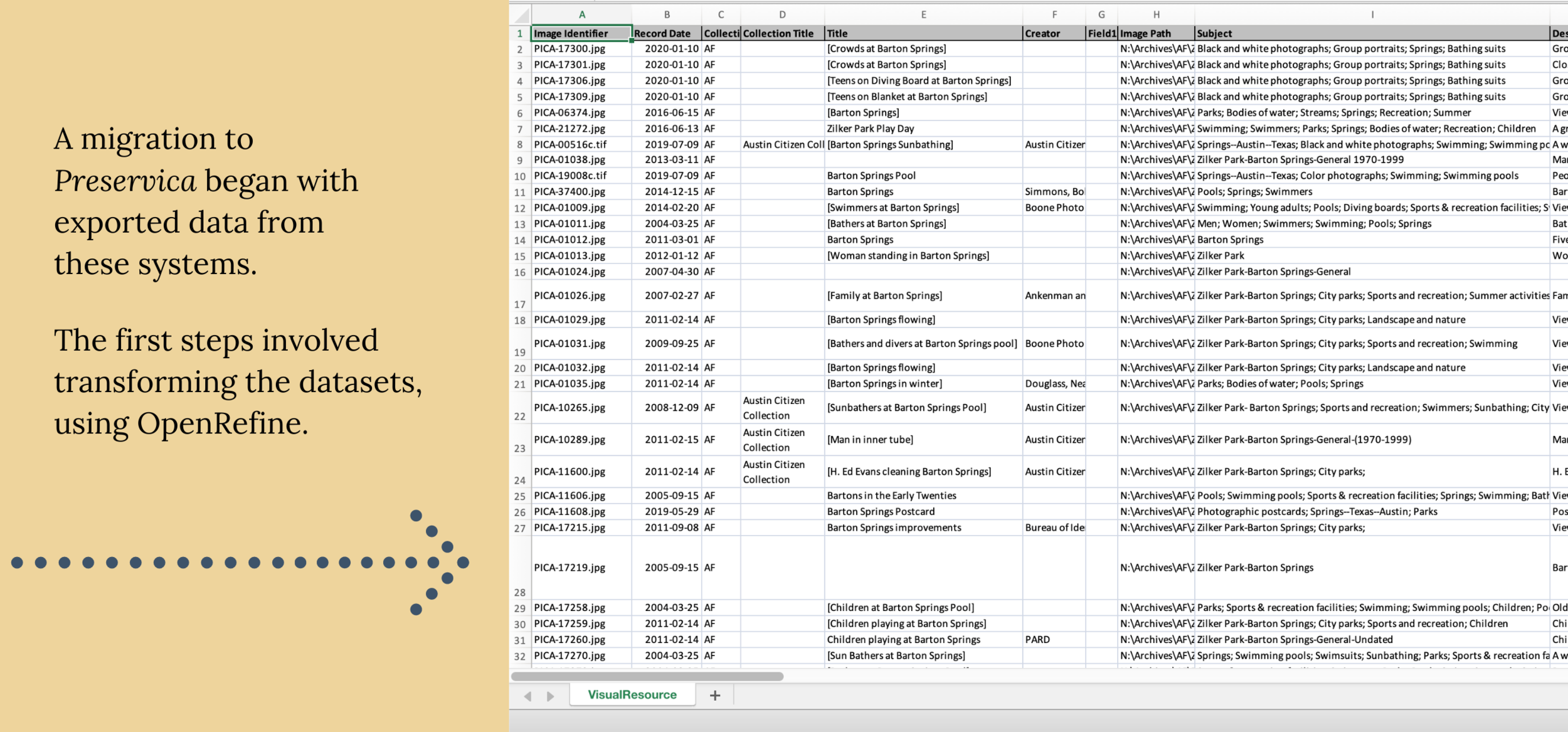Open the VisualResource sheet tab

[x=632, y=694]
